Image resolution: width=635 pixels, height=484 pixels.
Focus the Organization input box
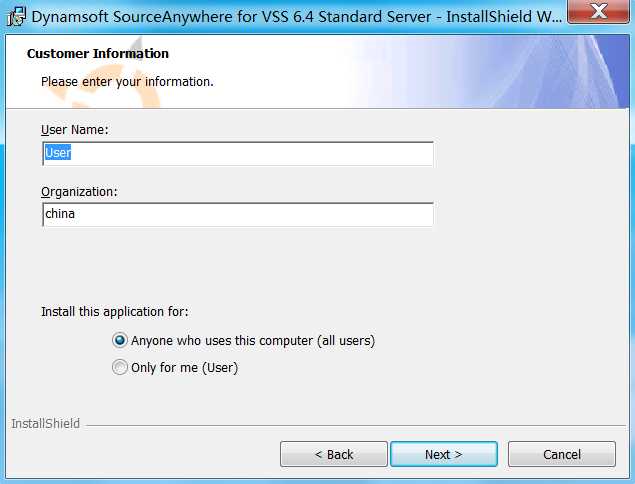tap(238, 214)
